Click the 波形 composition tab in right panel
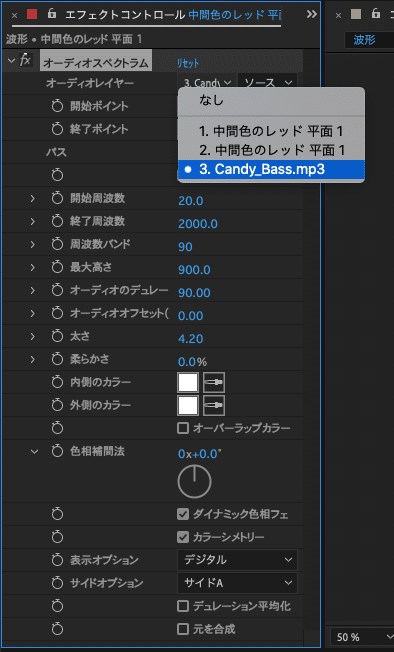Viewport: 394px width, 652px height. click(364, 40)
